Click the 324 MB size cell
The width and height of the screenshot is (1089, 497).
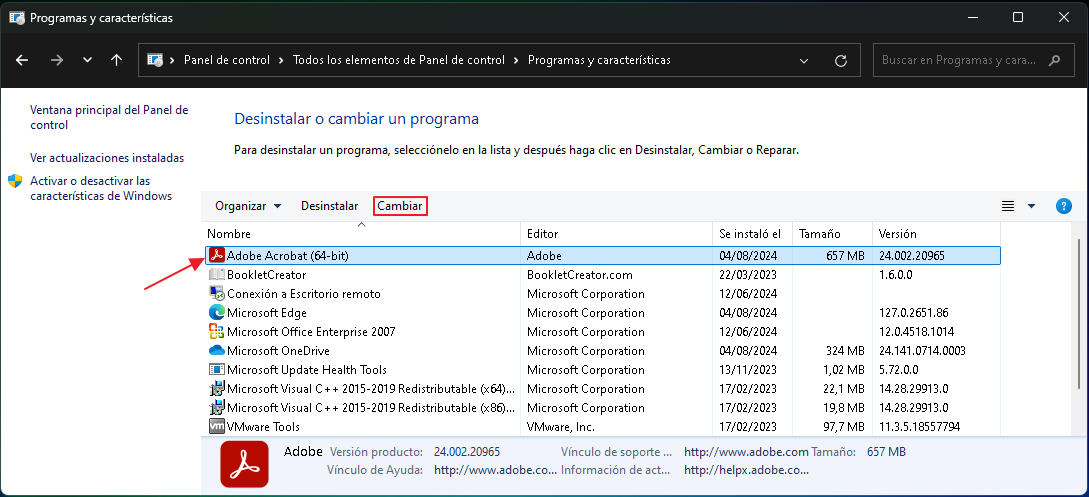pos(845,351)
